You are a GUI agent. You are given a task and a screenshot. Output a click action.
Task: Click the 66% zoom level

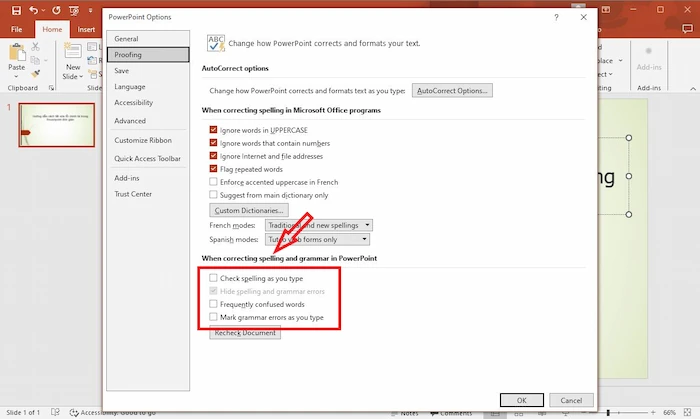pos(669,413)
